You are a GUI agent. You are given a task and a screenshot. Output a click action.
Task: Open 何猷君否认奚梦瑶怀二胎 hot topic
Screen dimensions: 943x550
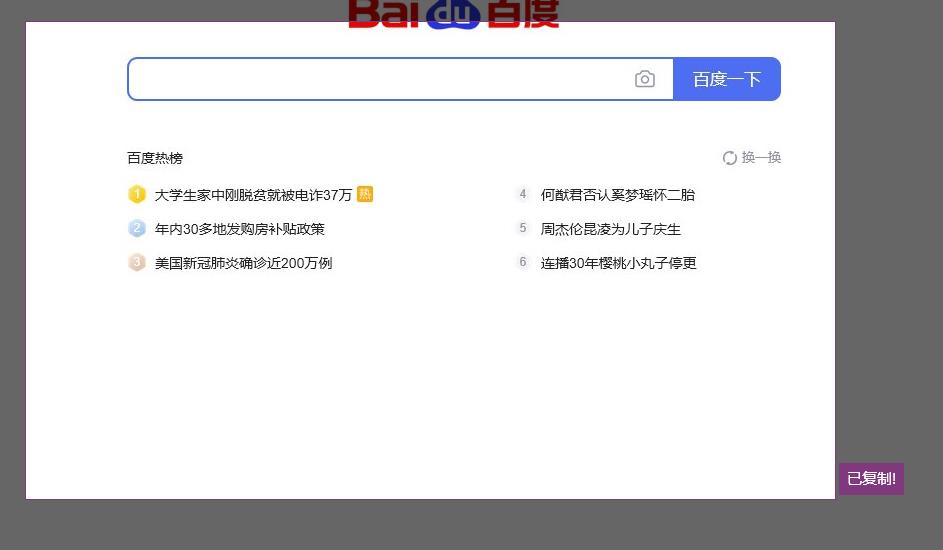pos(618,195)
